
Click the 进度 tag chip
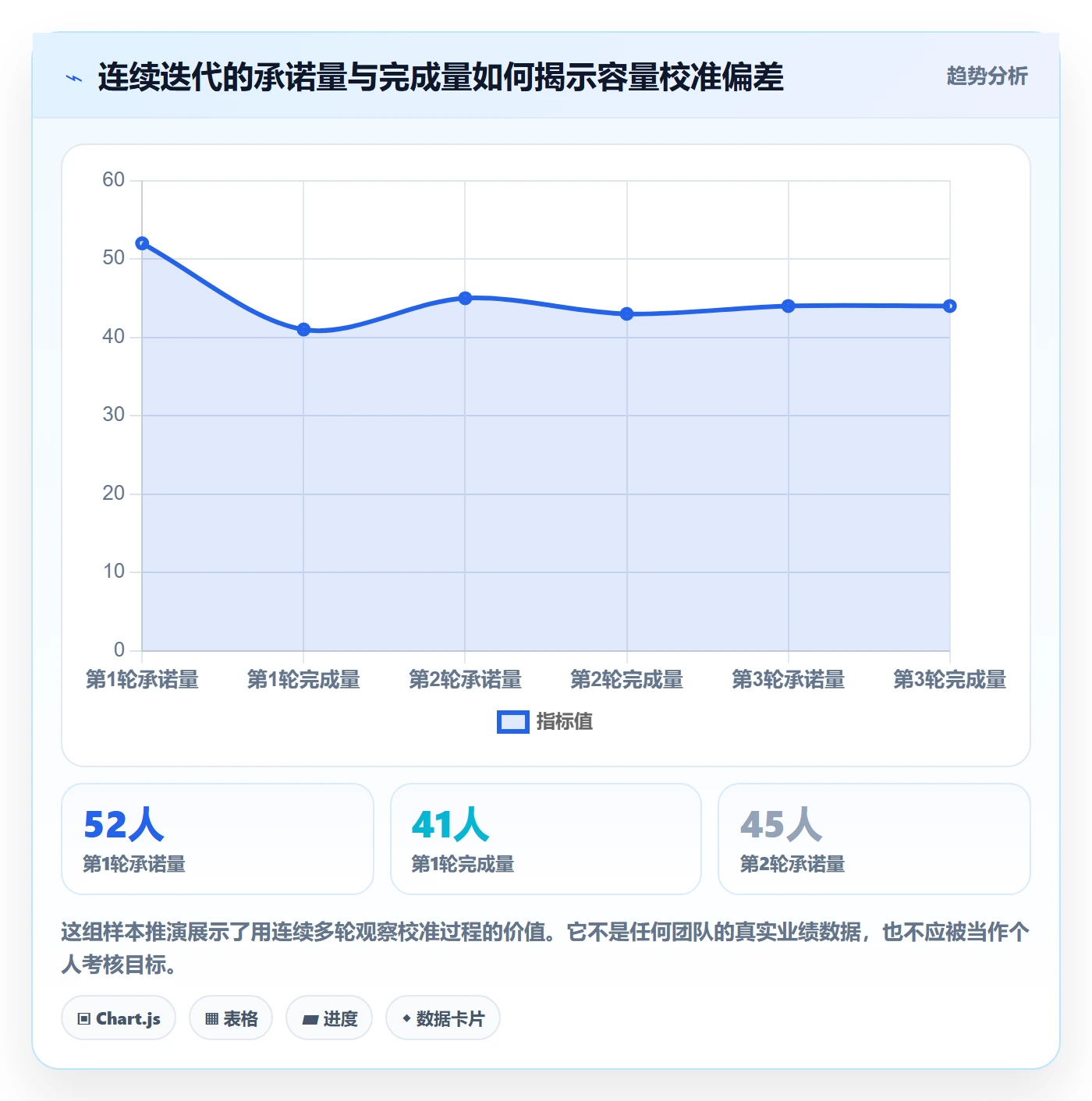click(329, 1018)
